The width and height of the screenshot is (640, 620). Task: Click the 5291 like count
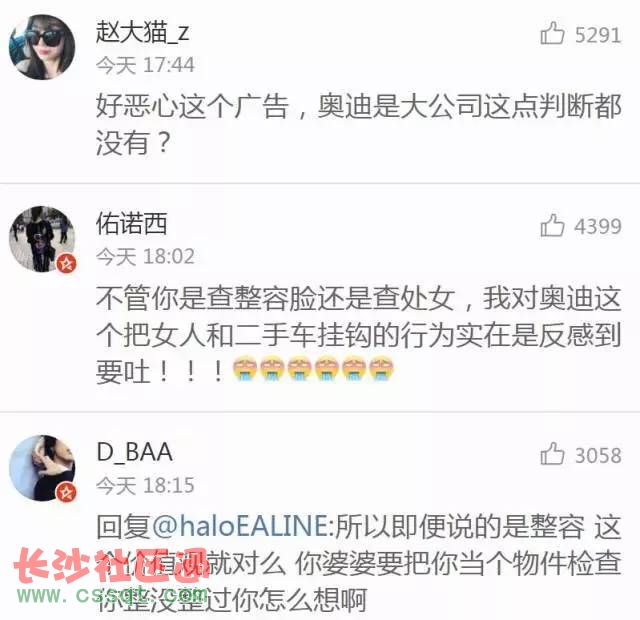point(598,35)
